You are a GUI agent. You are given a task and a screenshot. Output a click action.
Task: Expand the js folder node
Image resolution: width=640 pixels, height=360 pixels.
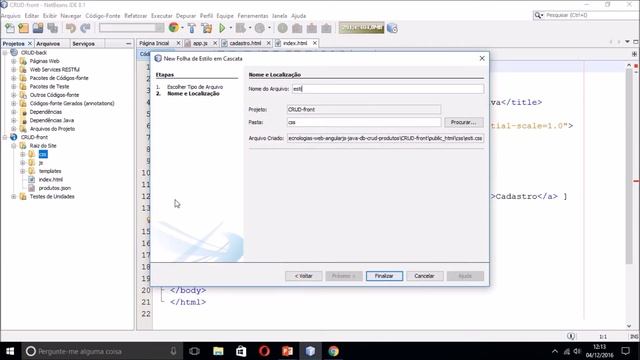pyautogui.click(x=22, y=163)
